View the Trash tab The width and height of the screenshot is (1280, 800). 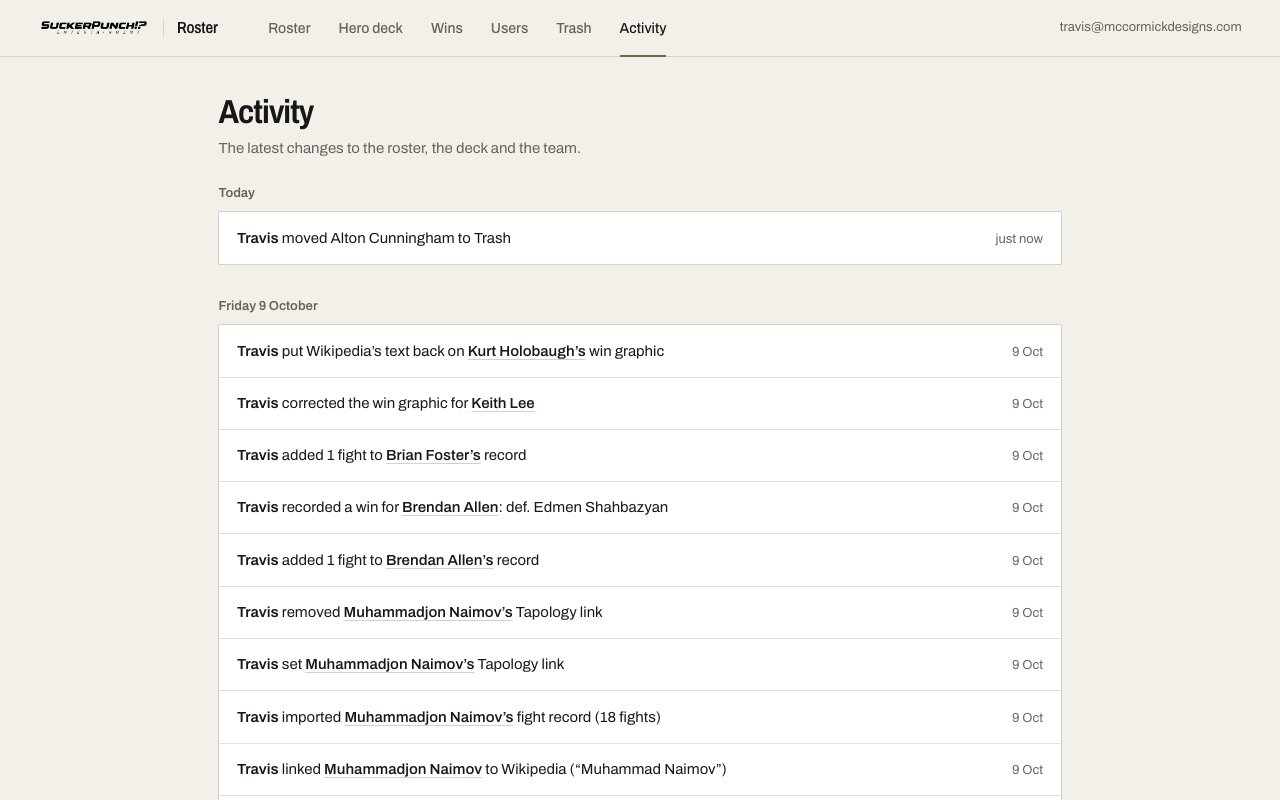[574, 28]
